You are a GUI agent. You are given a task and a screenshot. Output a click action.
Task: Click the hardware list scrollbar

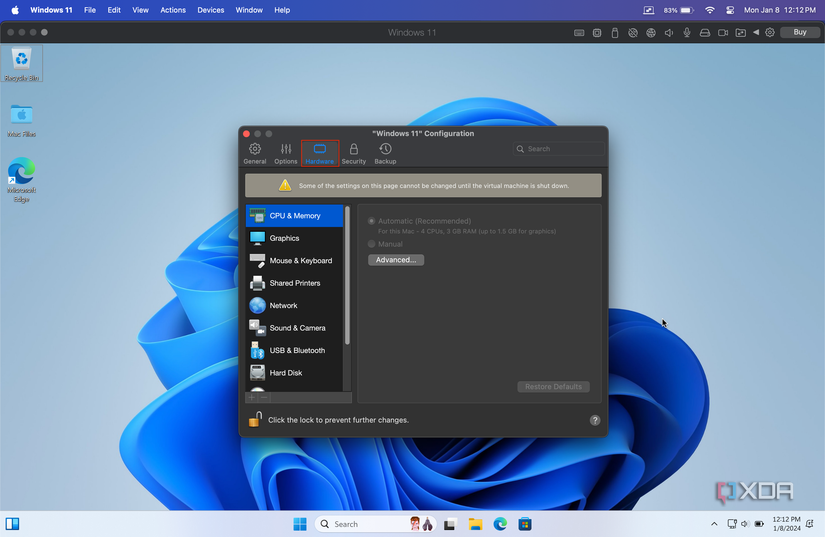pyautogui.click(x=347, y=276)
